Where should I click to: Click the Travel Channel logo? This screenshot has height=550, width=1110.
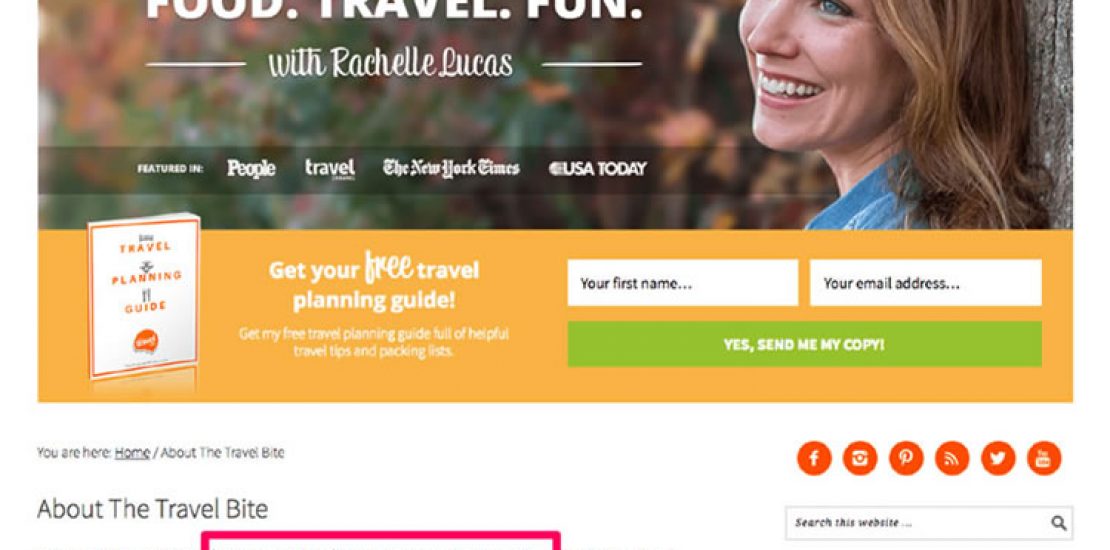pos(330,168)
